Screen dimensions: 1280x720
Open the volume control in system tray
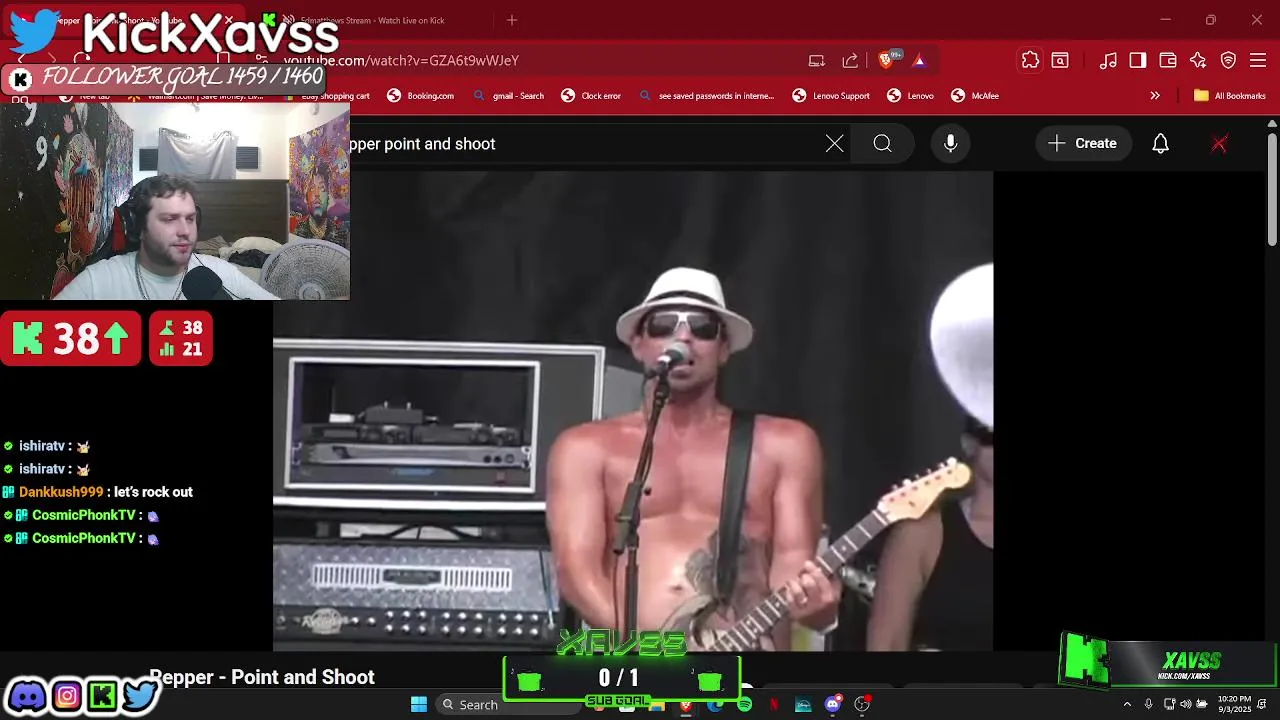1186,704
